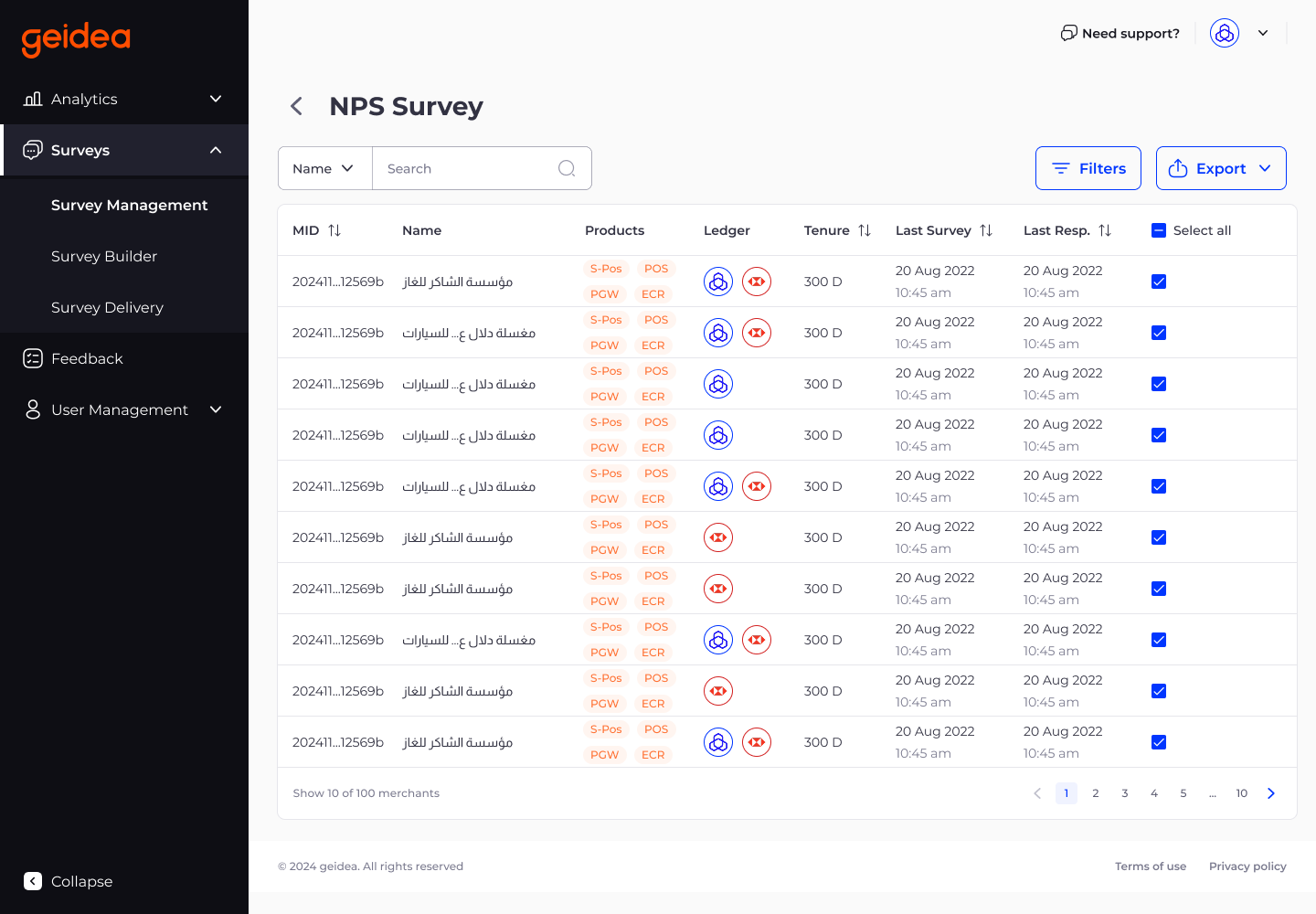The image size is (1316, 914).
Task: Uncheck the checkbox in the last merchant row
Action: 1158,742
